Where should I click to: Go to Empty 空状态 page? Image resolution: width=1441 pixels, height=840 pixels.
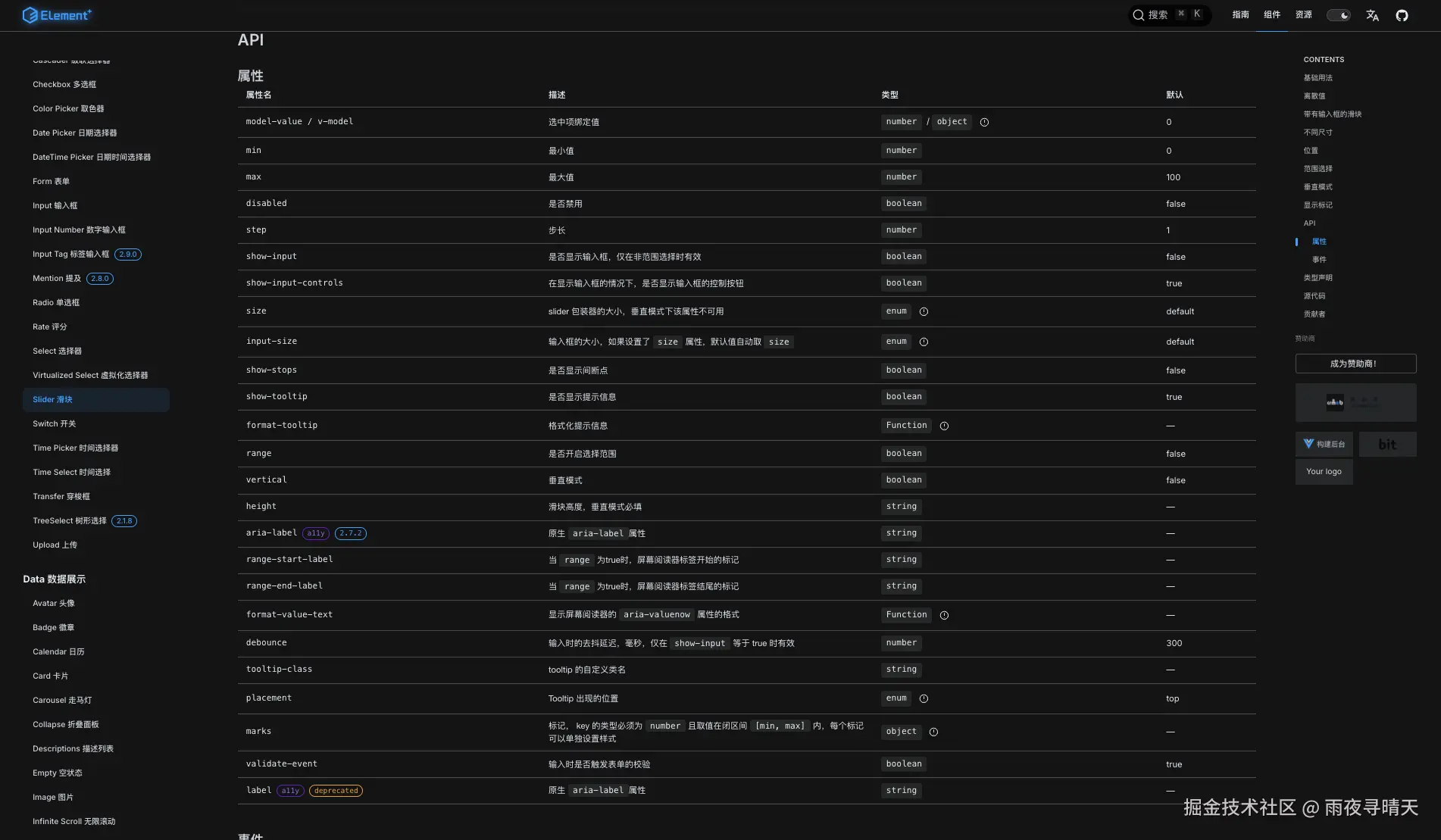58,773
